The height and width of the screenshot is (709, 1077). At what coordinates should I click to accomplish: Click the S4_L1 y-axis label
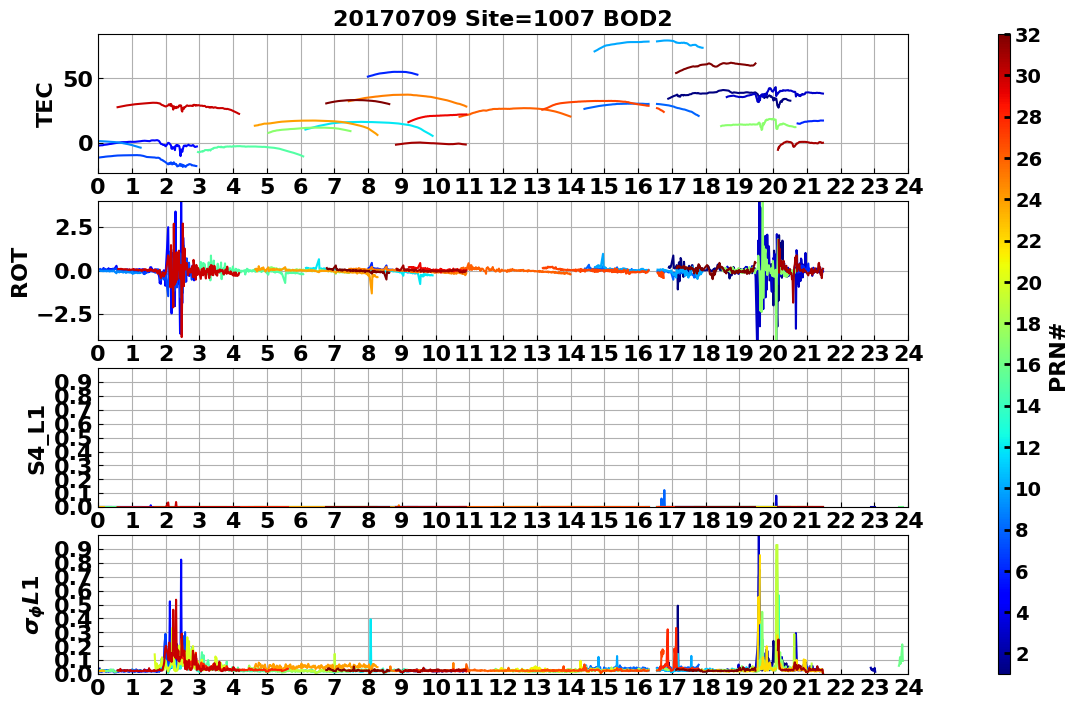coord(36,440)
